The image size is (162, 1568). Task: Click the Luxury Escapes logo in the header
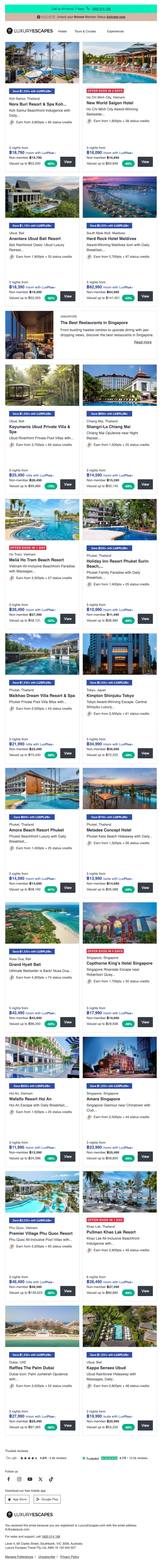pos(29,31)
